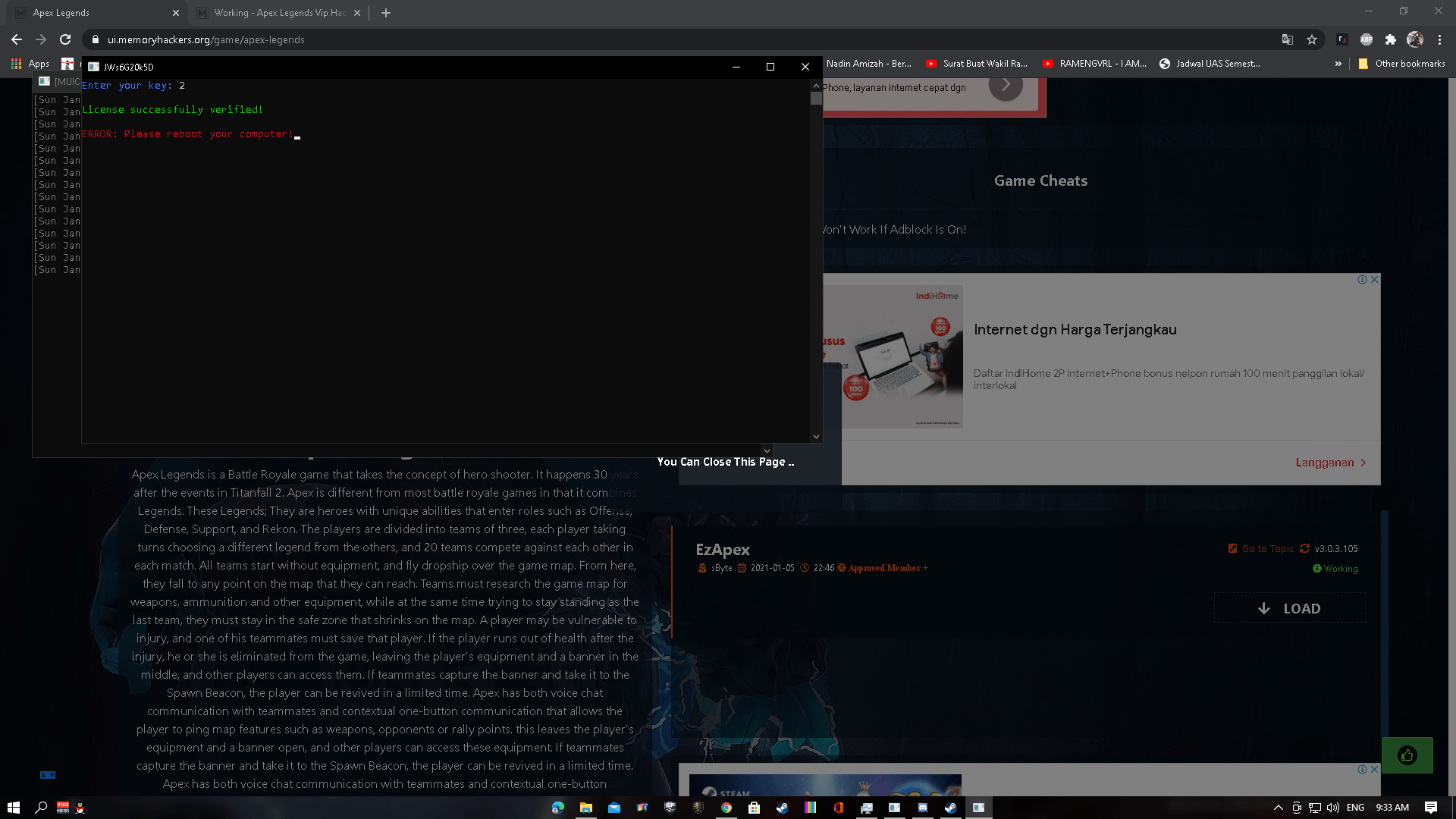Open the Chrome extensions puzzle icon
1456x819 pixels.
(1391, 39)
